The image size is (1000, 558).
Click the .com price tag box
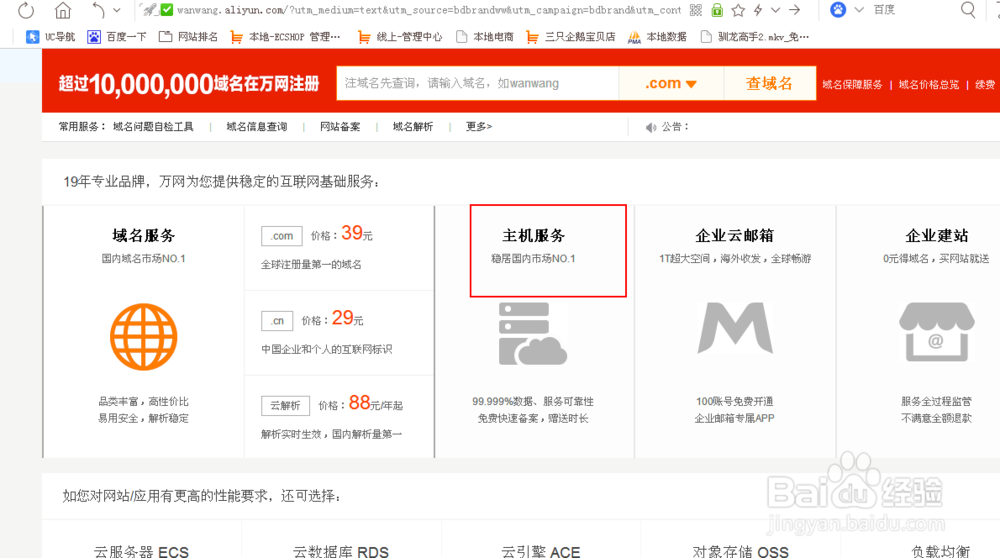click(x=281, y=236)
